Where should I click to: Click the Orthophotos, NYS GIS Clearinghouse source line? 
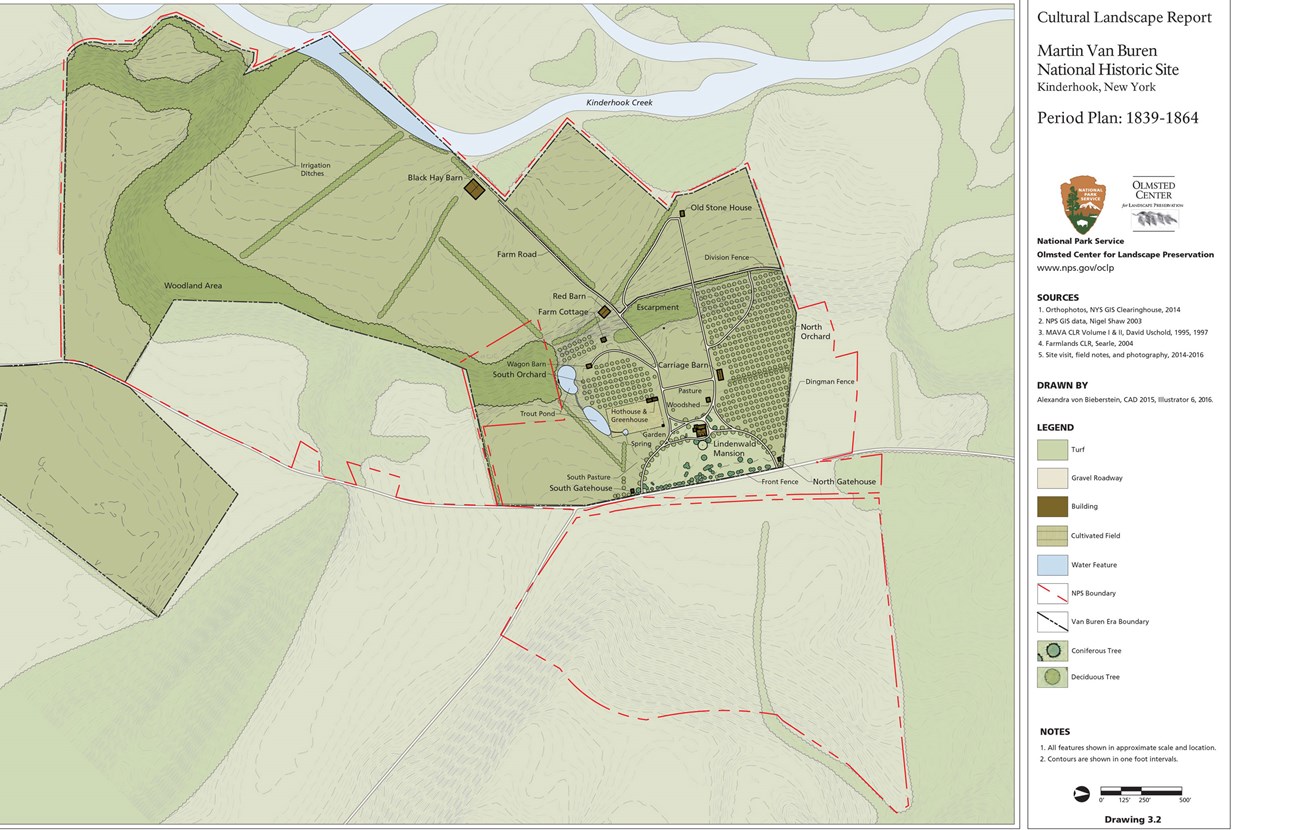coord(1109,310)
